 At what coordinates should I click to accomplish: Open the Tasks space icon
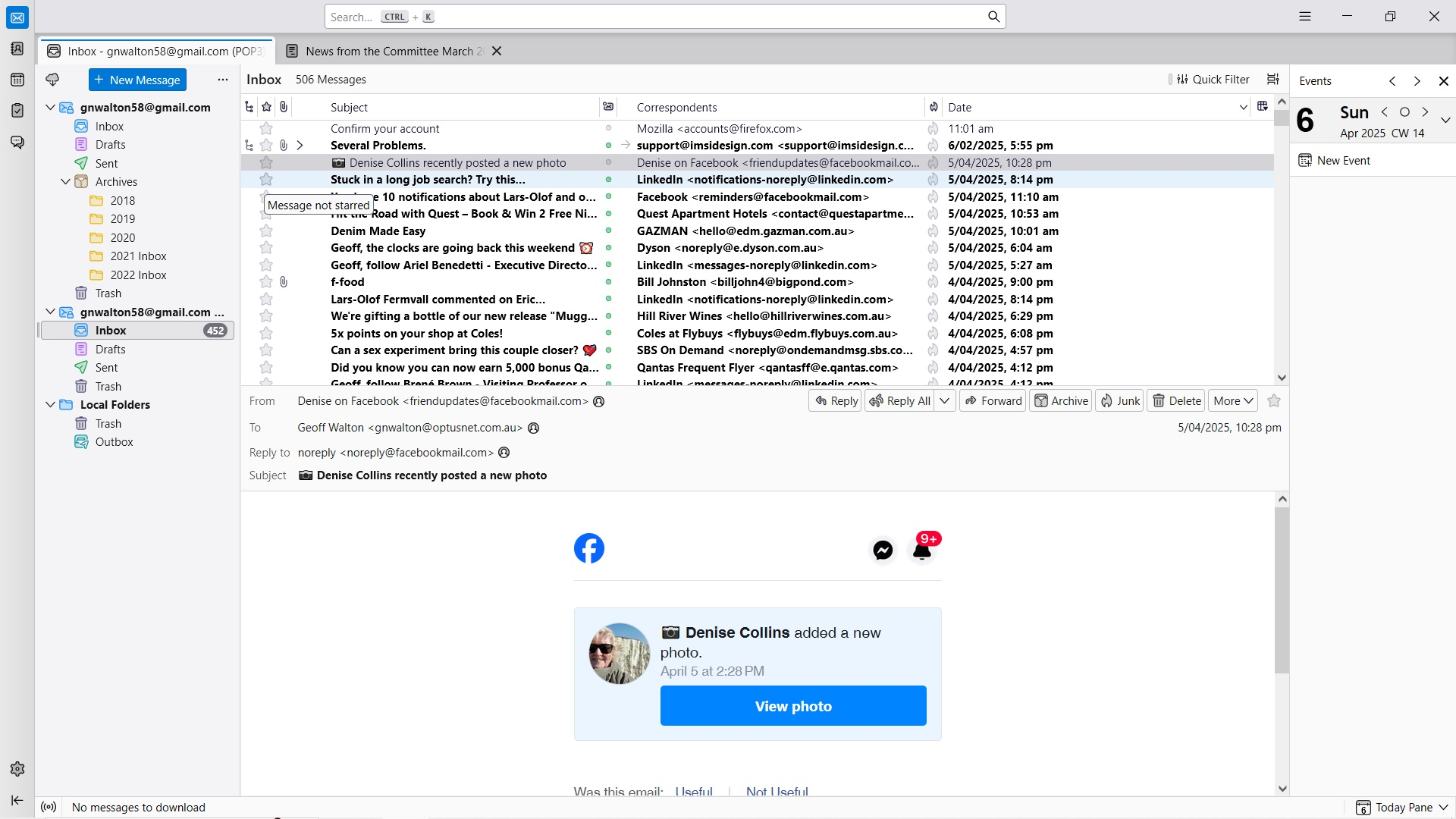click(17, 111)
